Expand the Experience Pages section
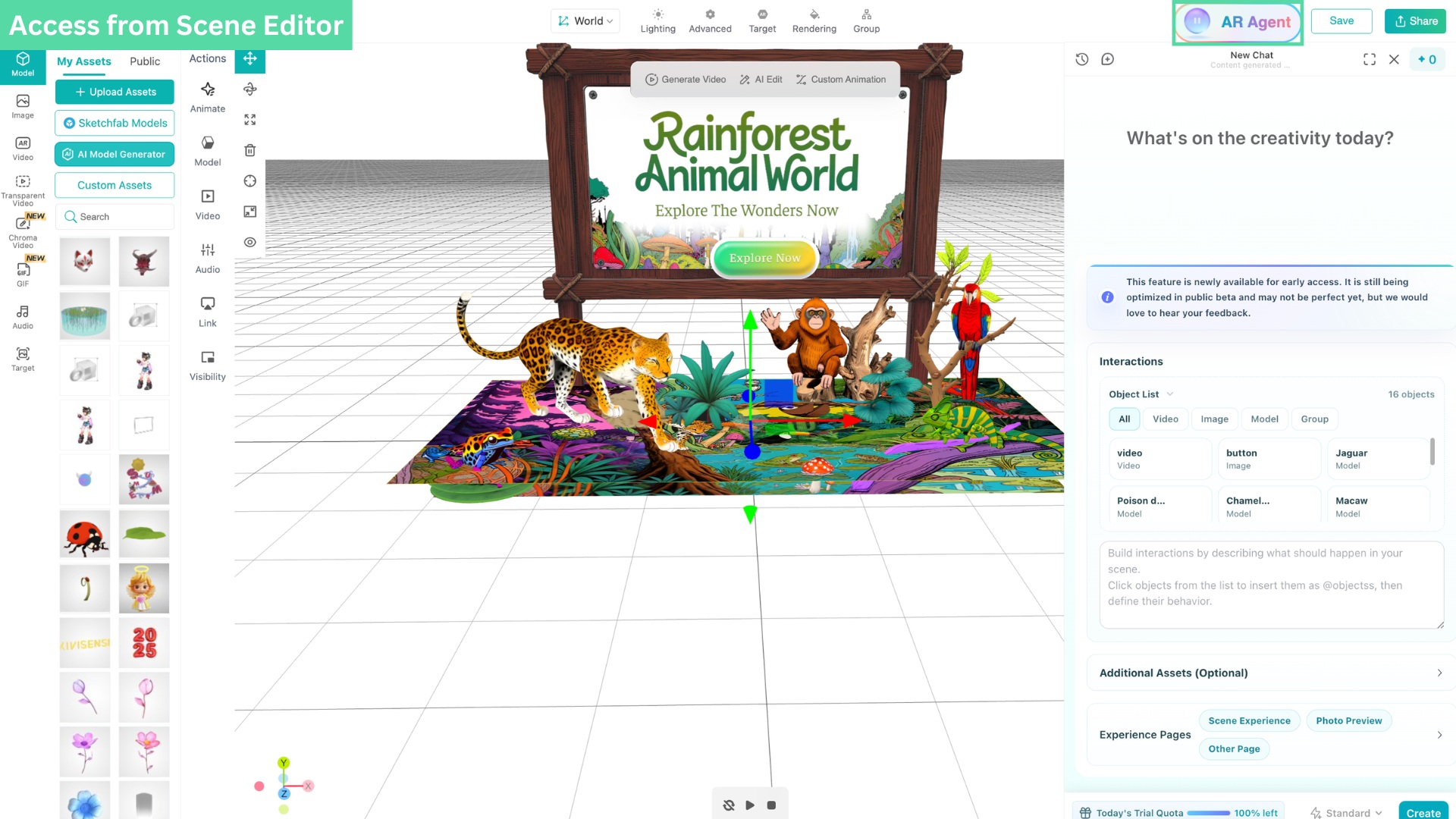This screenshot has width=1456, height=819. [x=1439, y=735]
